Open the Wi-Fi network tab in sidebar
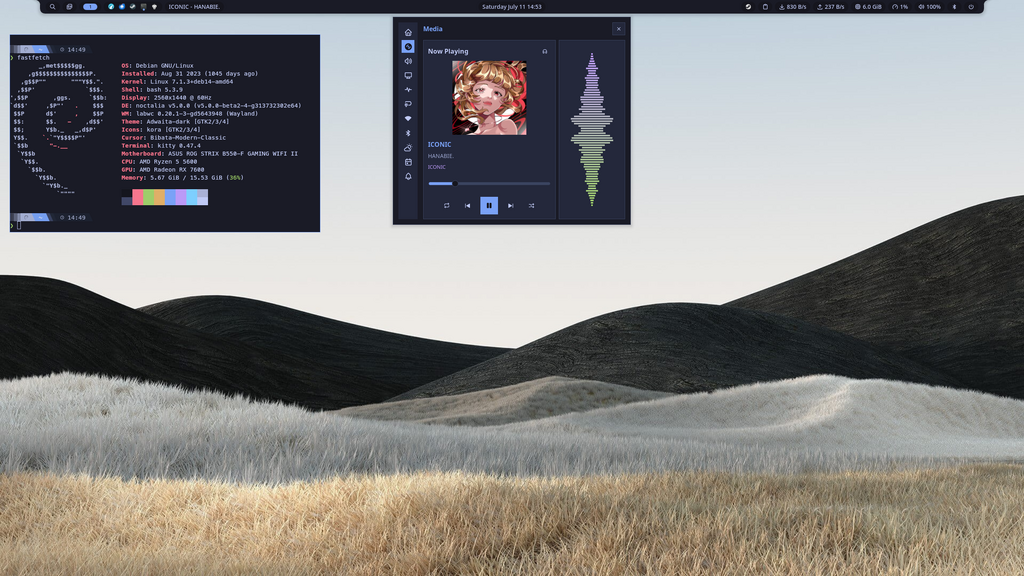The image size is (1024, 576). [x=408, y=118]
